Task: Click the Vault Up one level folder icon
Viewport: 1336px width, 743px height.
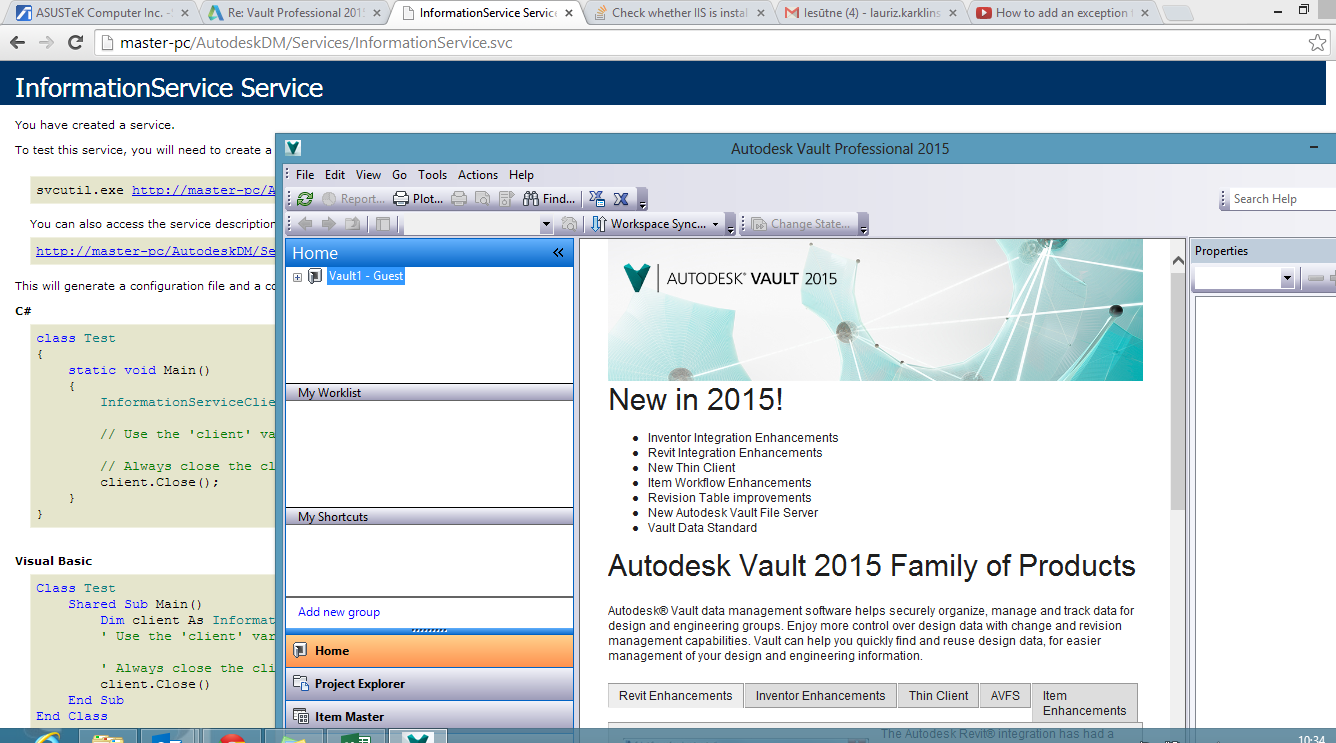Action: tap(352, 224)
